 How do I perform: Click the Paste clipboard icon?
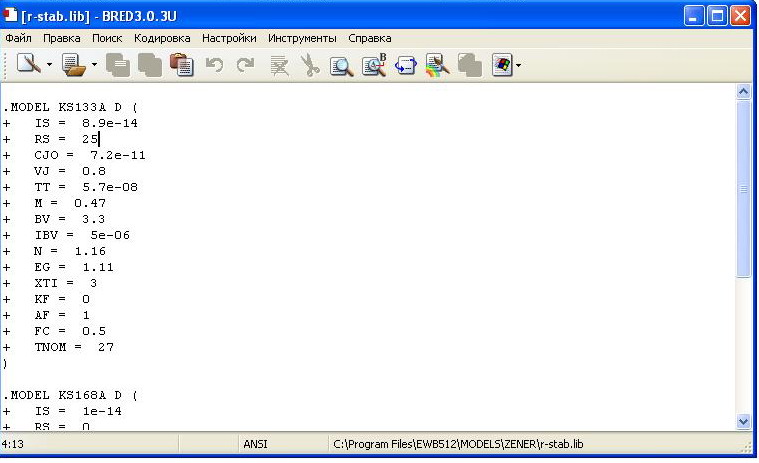181,65
